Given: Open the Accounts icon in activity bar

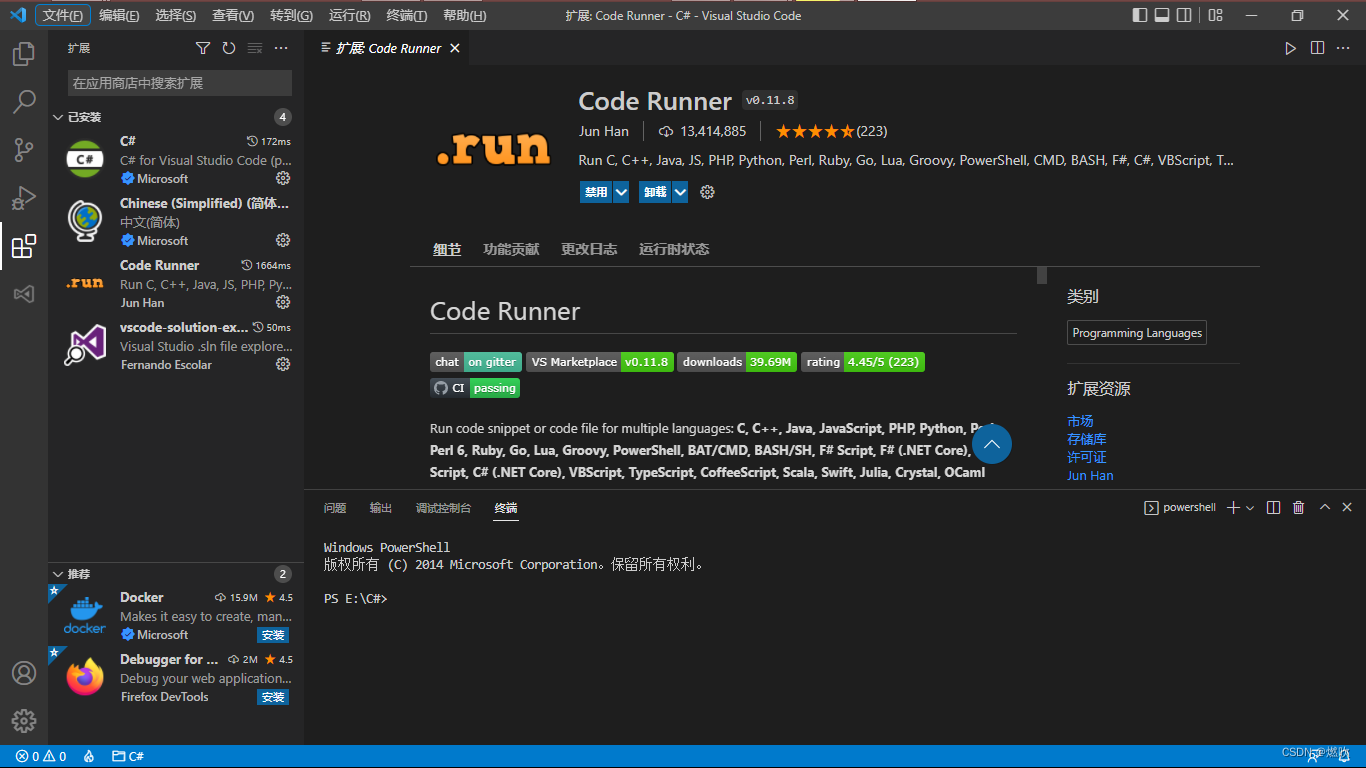Looking at the screenshot, I should coord(24,673).
